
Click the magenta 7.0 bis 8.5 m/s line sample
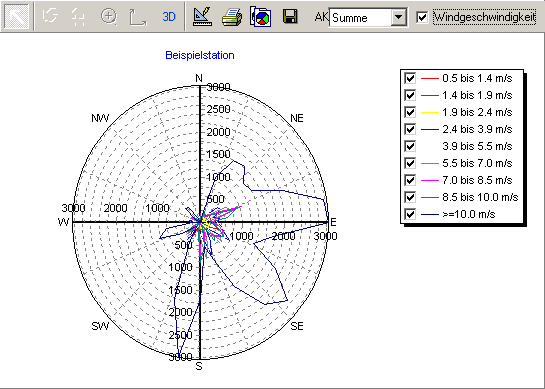coord(430,180)
